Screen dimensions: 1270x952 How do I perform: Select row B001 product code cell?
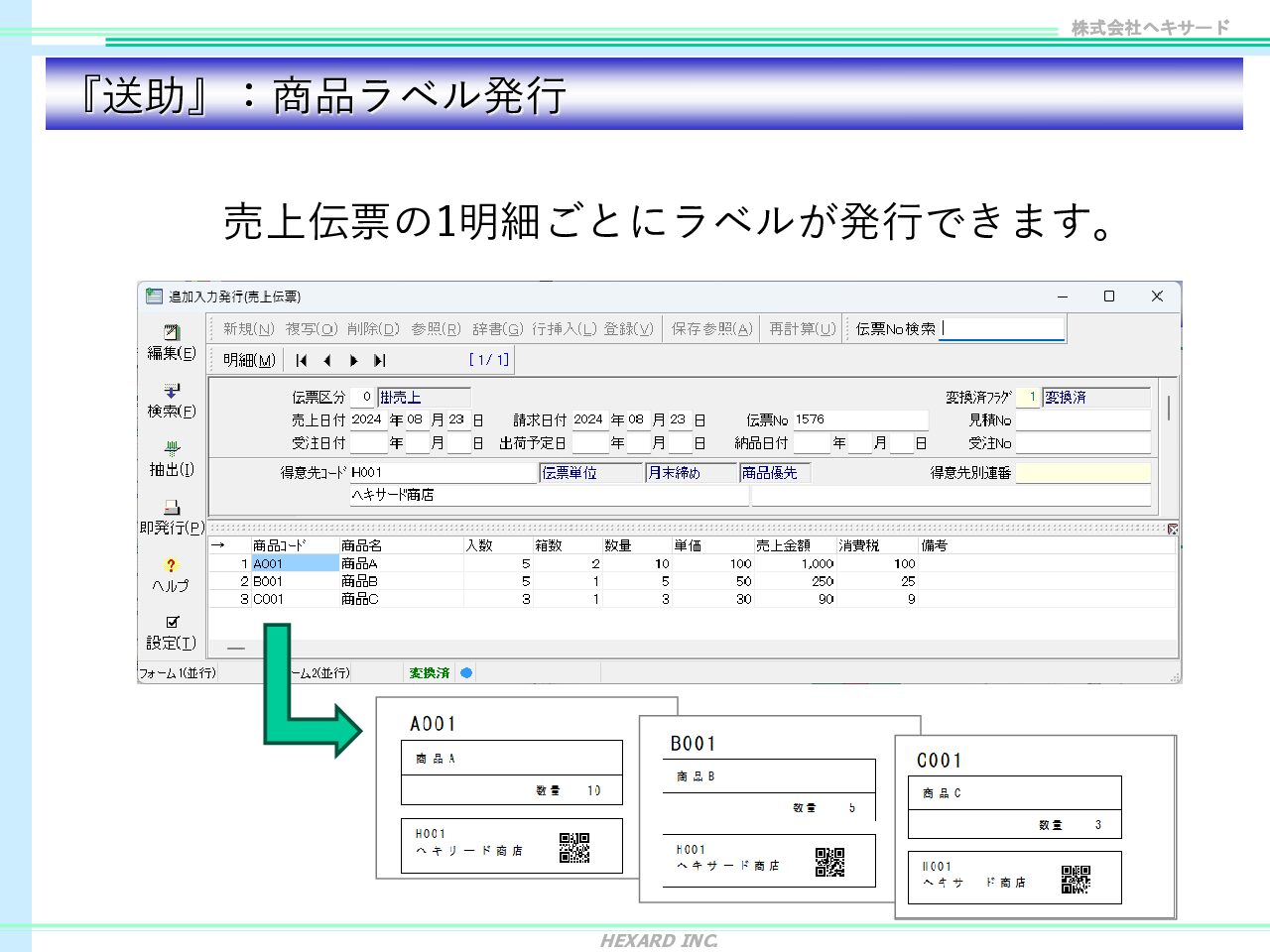pyautogui.click(x=295, y=581)
